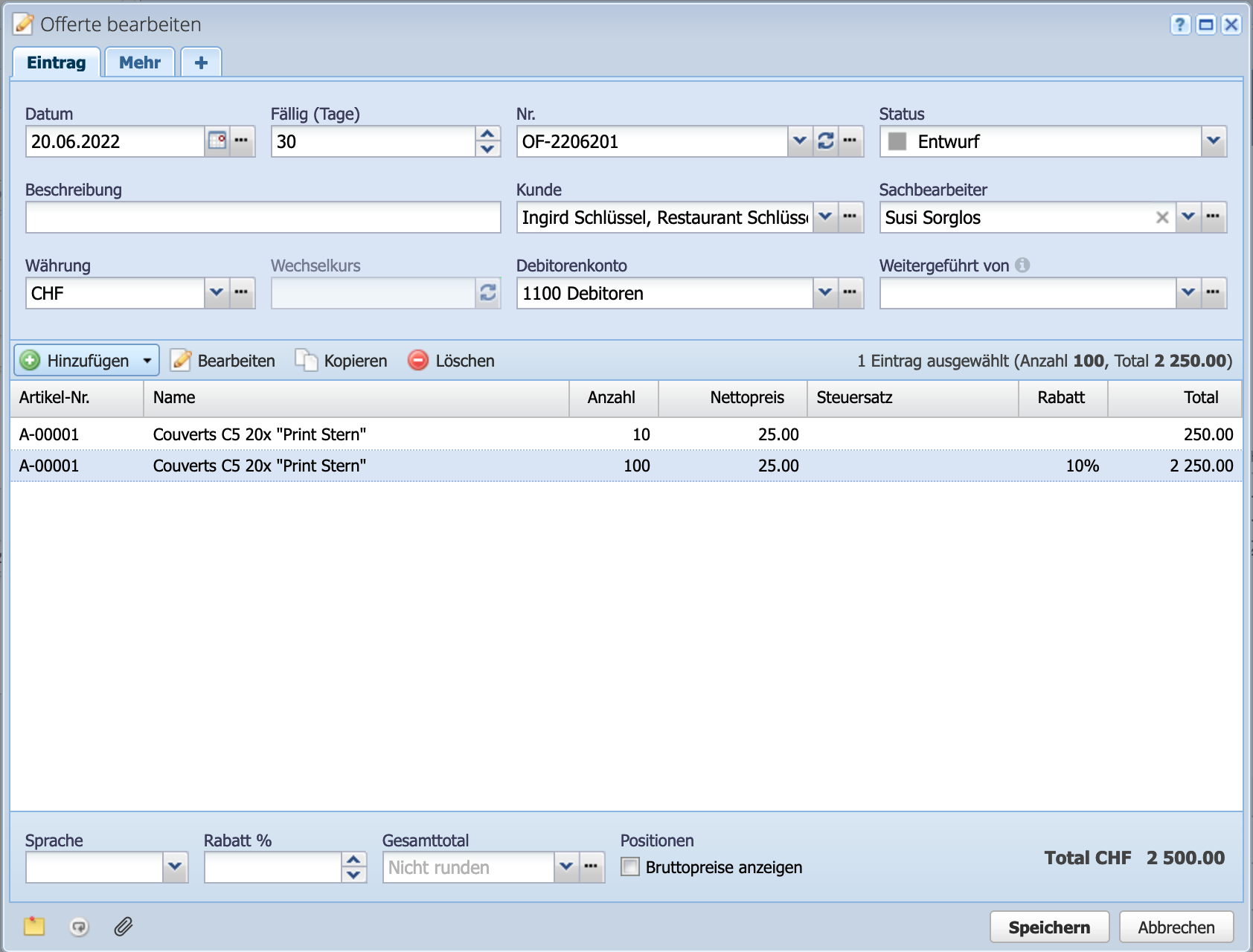
Task: Enable Bruttopreise anzeigen checkbox
Action: click(630, 866)
